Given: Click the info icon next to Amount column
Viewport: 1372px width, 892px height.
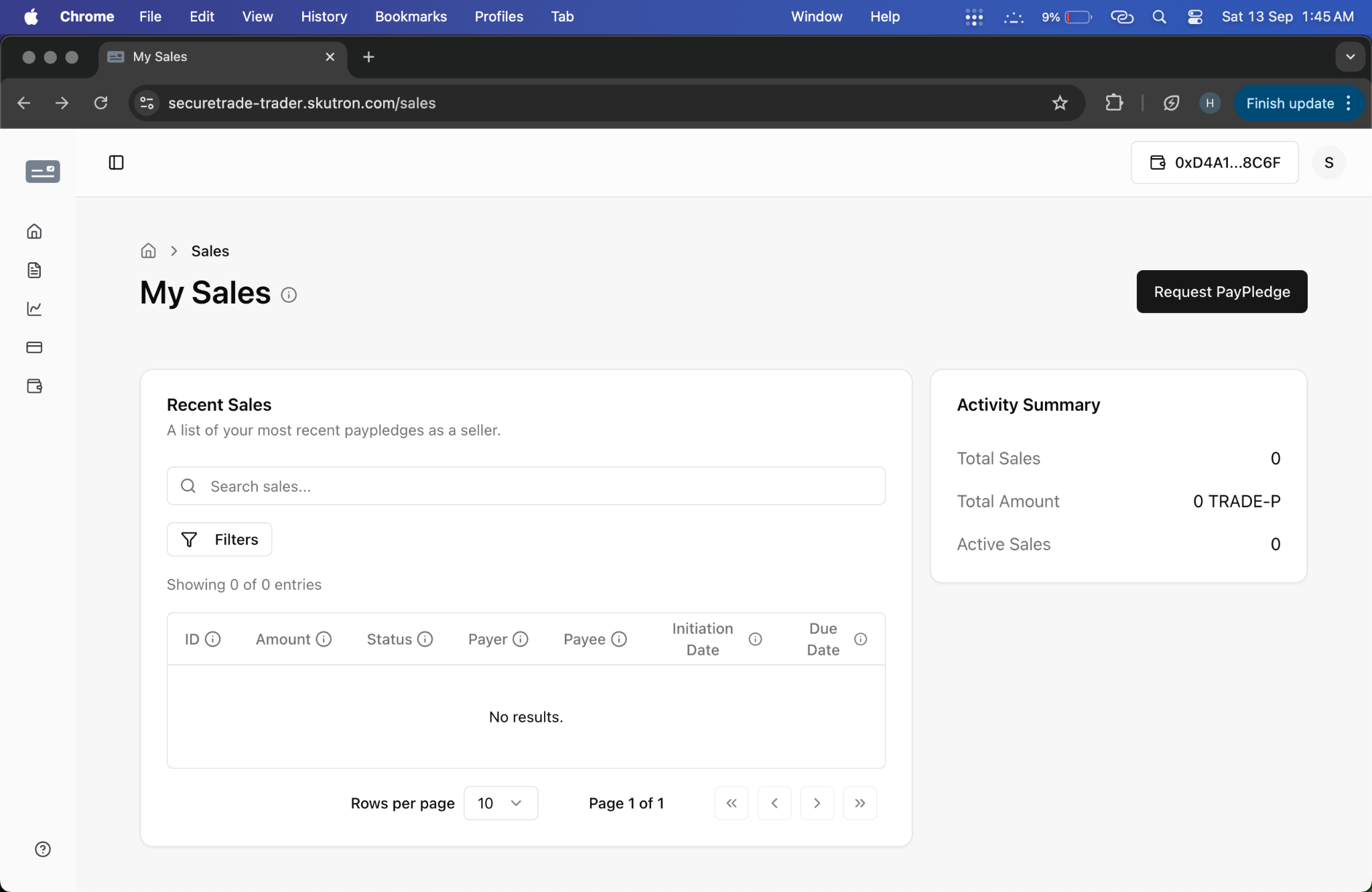Looking at the screenshot, I should [324, 639].
